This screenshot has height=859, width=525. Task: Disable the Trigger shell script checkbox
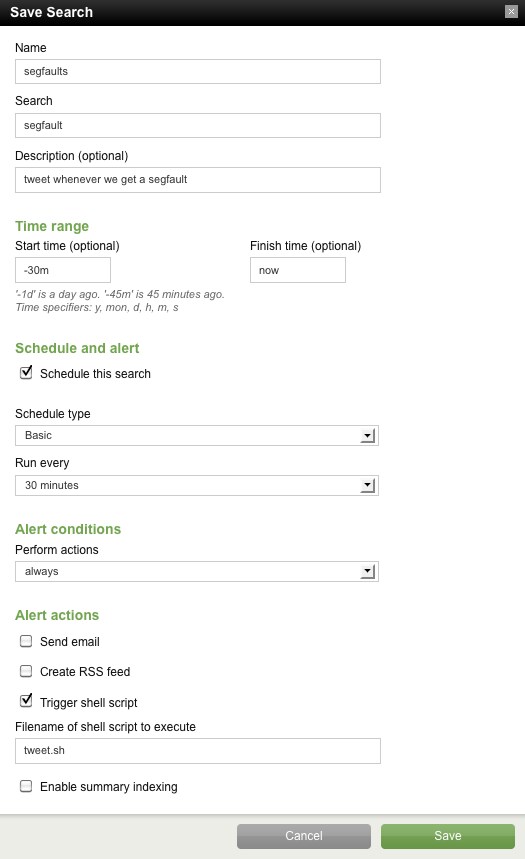tap(26, 701)
